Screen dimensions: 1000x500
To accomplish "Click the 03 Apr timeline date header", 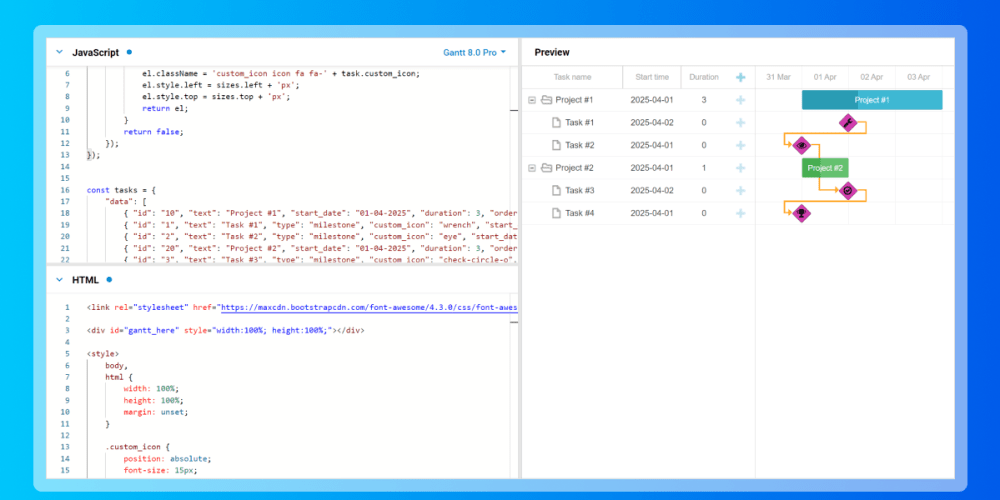I will [x=919, y=77].
